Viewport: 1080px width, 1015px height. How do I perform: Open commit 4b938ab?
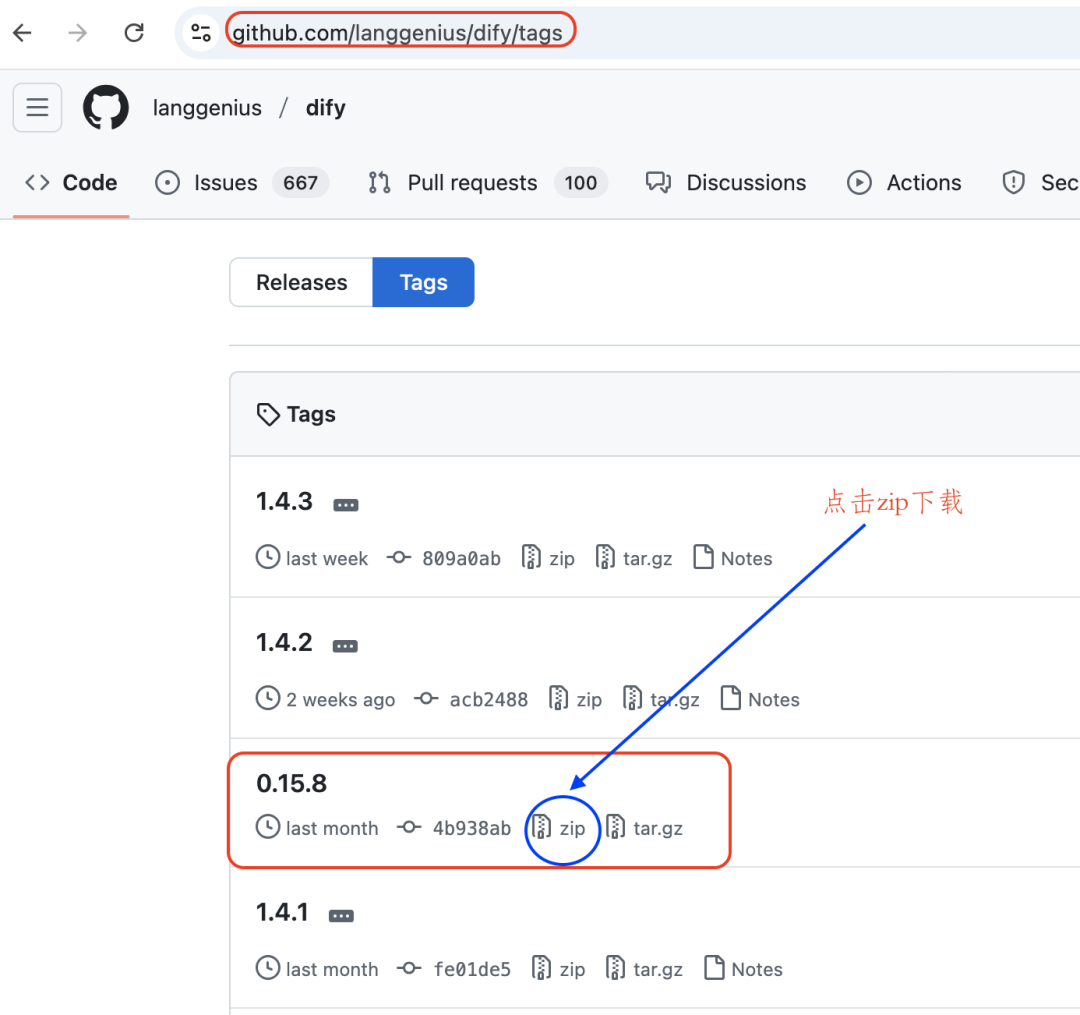tap(472, 828)
